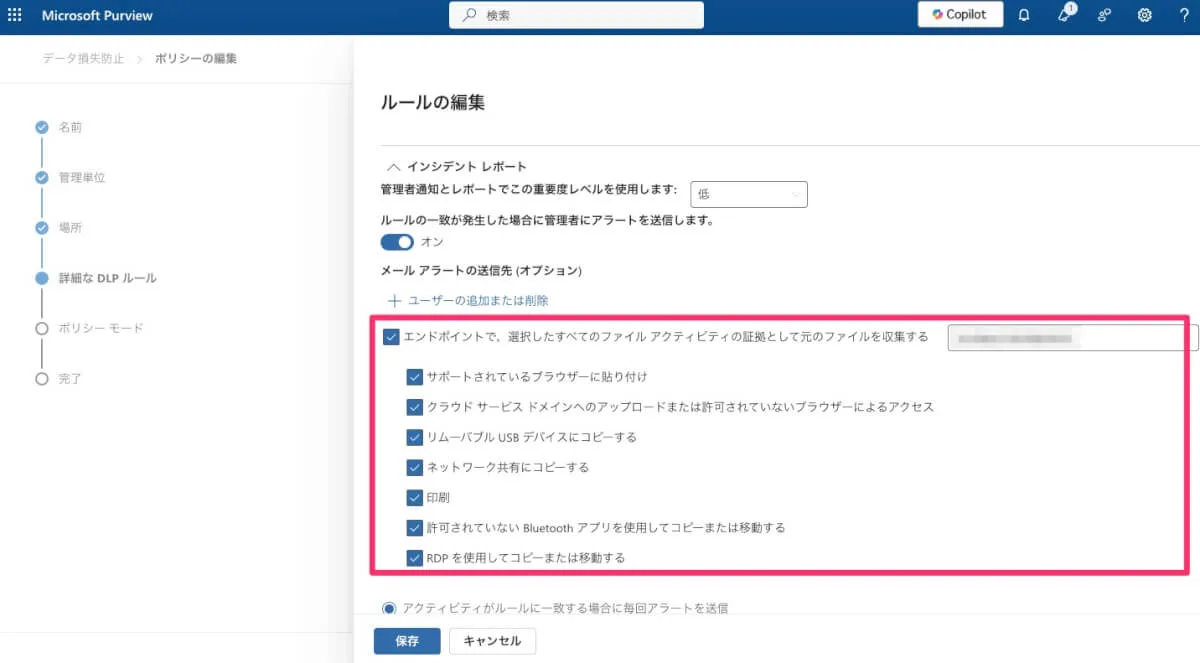Click the 検索 search box
This screenshot has width=1200, height=663.
click(x=576, y=15)
